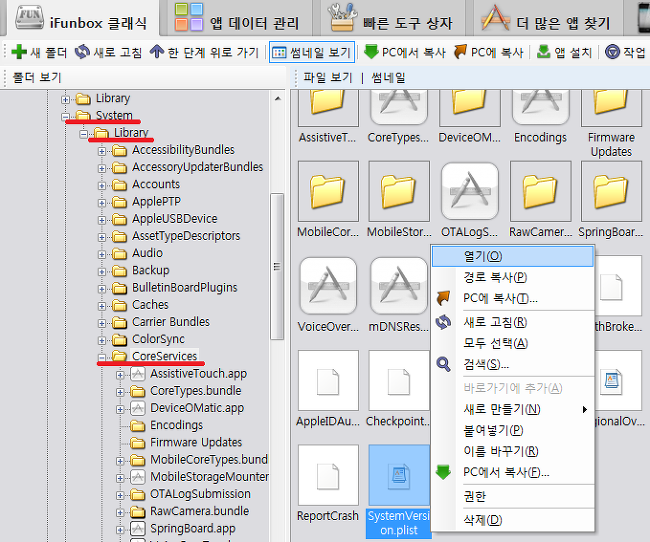Expand the ApplePTP folder node
Screen dimensions: 650x542
tap(102, 203)
